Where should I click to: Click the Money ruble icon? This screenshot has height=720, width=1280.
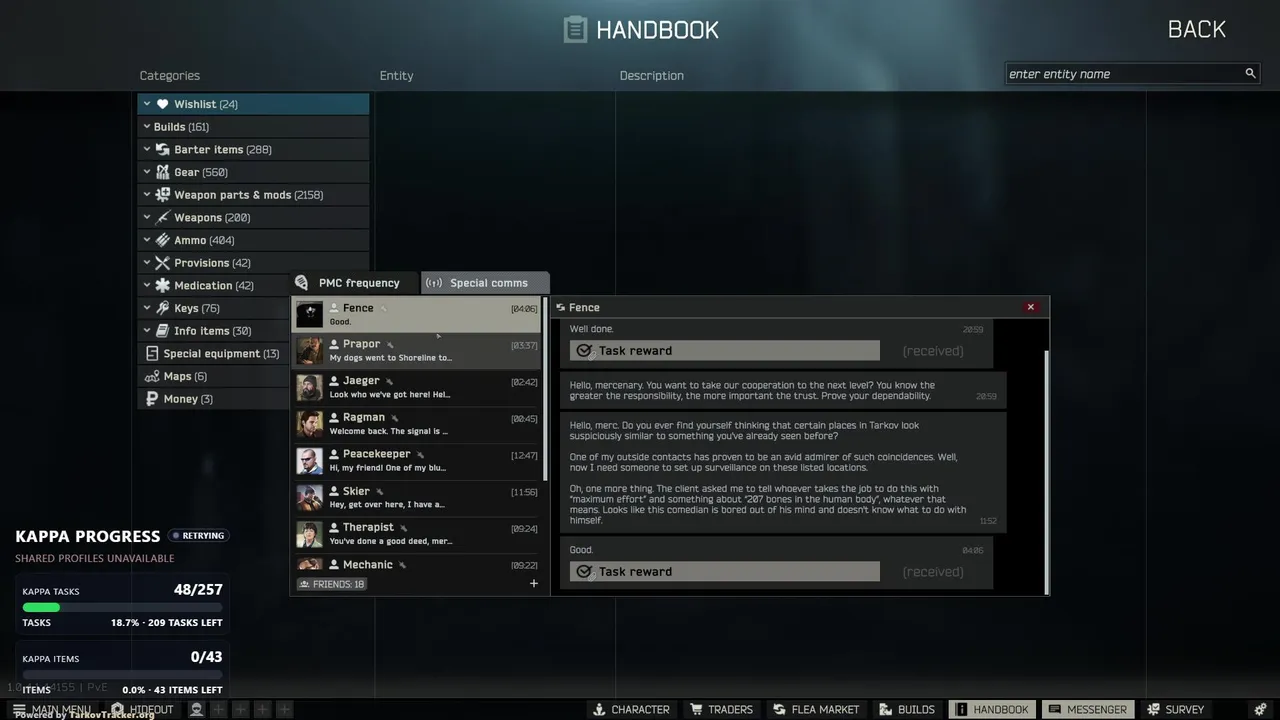(x=152, y=399)
